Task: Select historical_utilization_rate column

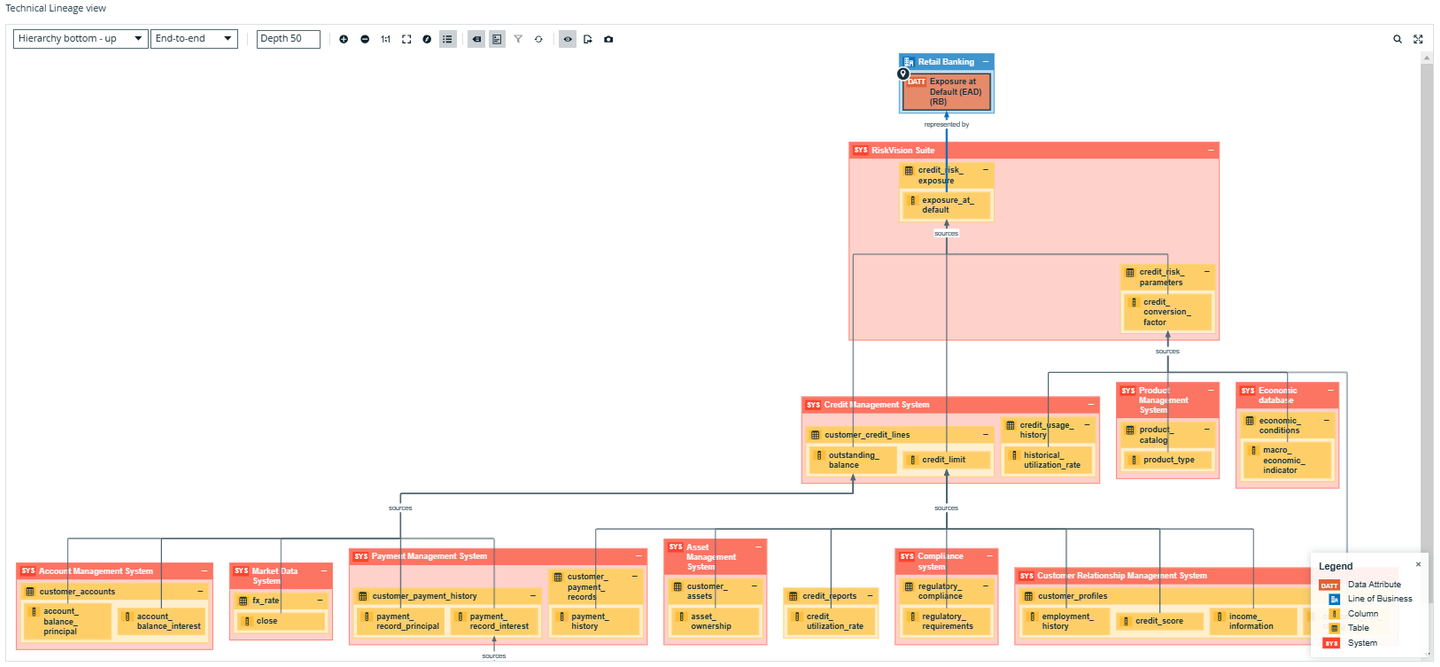Action: 1047,460
